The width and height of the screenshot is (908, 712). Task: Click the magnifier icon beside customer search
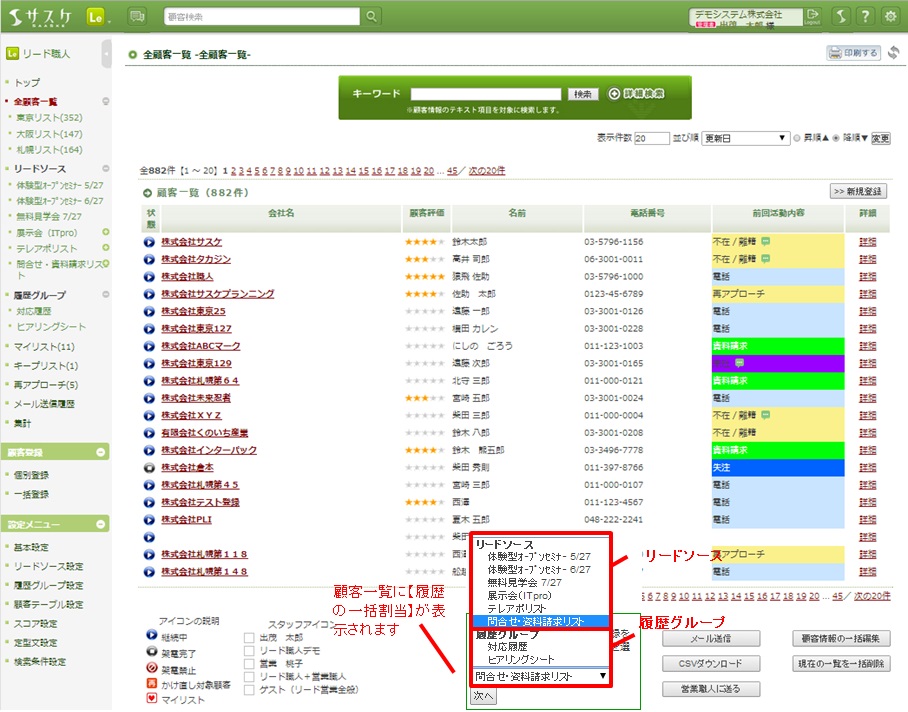pos(372,17)
